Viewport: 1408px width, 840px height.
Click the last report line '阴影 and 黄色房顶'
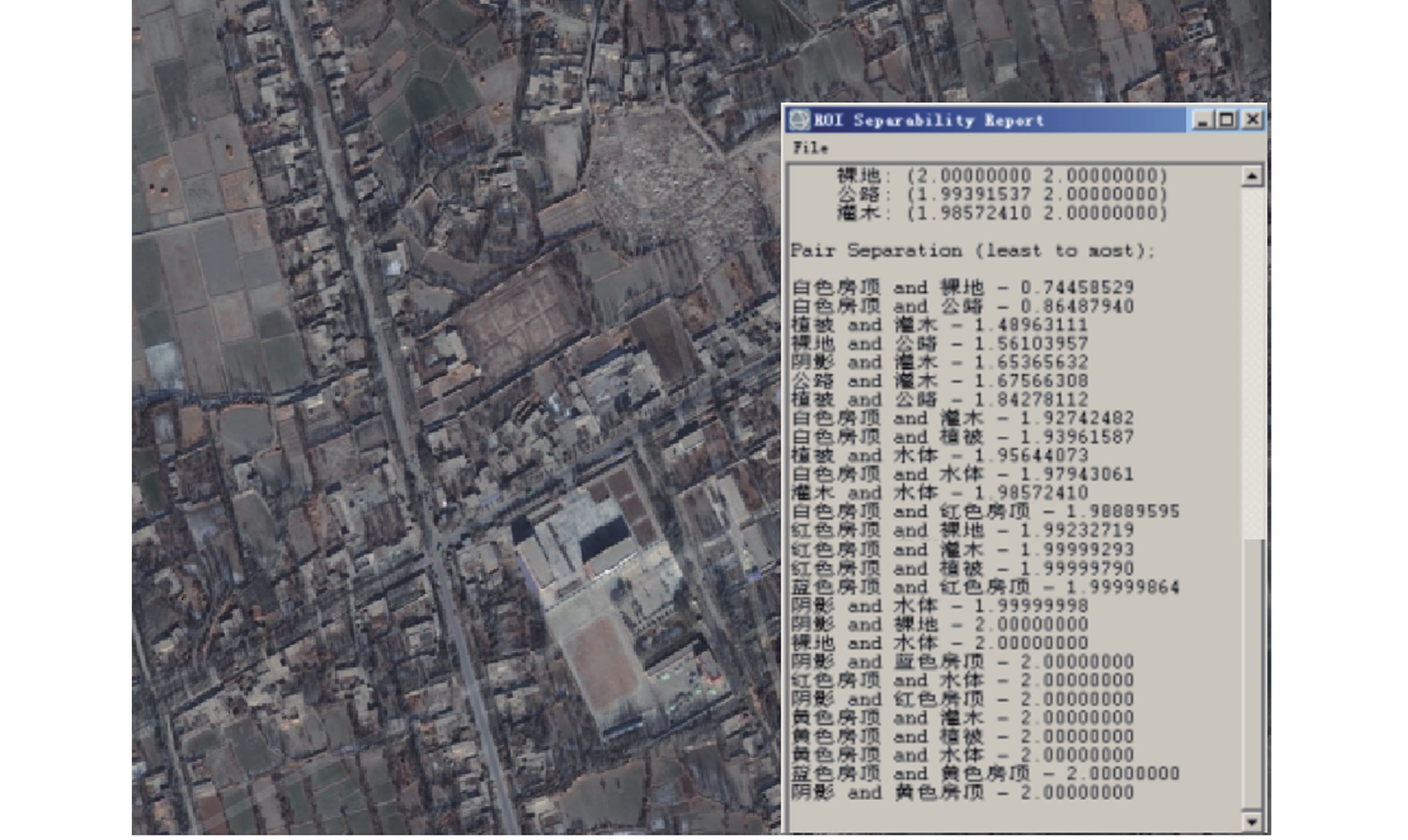click(962, 793)
